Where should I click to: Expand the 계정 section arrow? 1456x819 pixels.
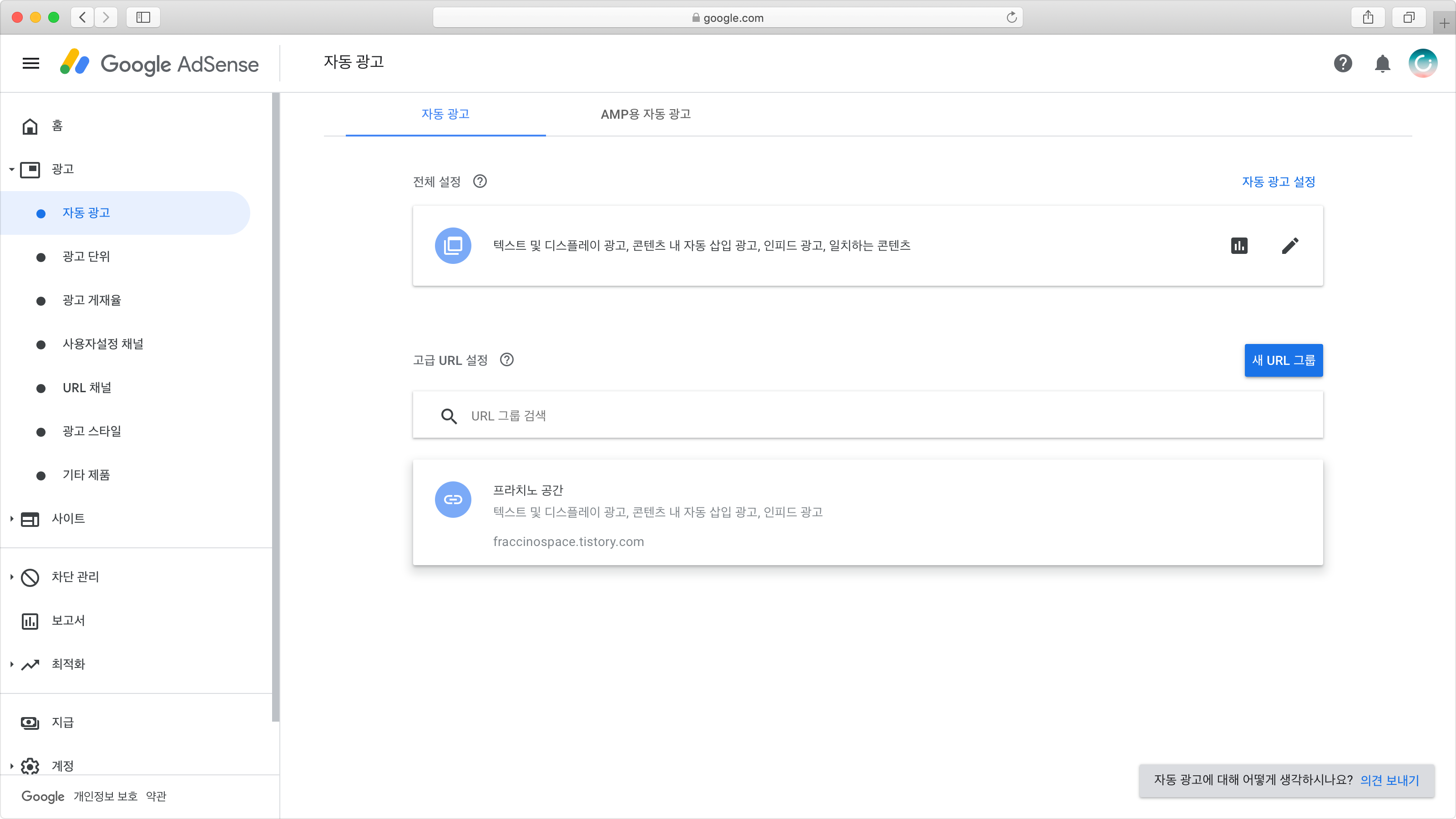(11, 766)
